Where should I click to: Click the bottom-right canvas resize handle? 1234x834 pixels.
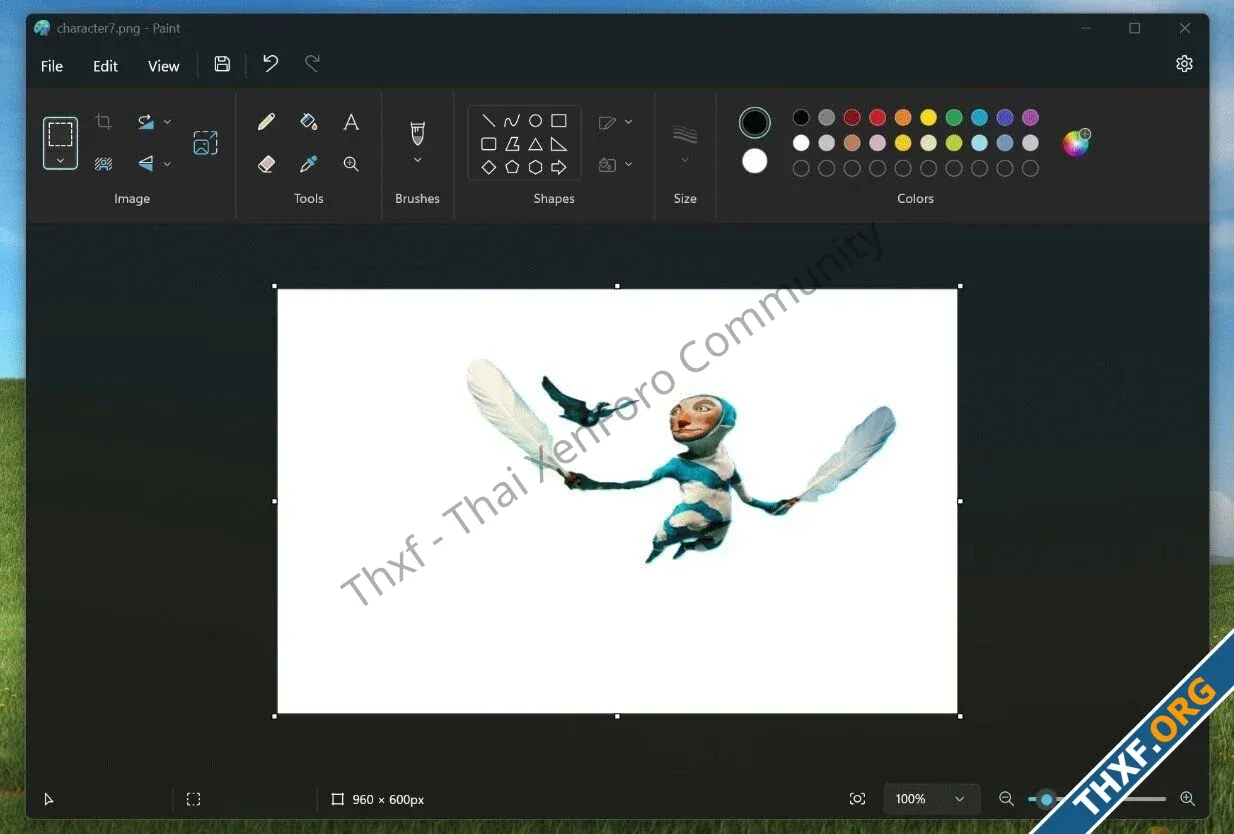tap(960, 716)
